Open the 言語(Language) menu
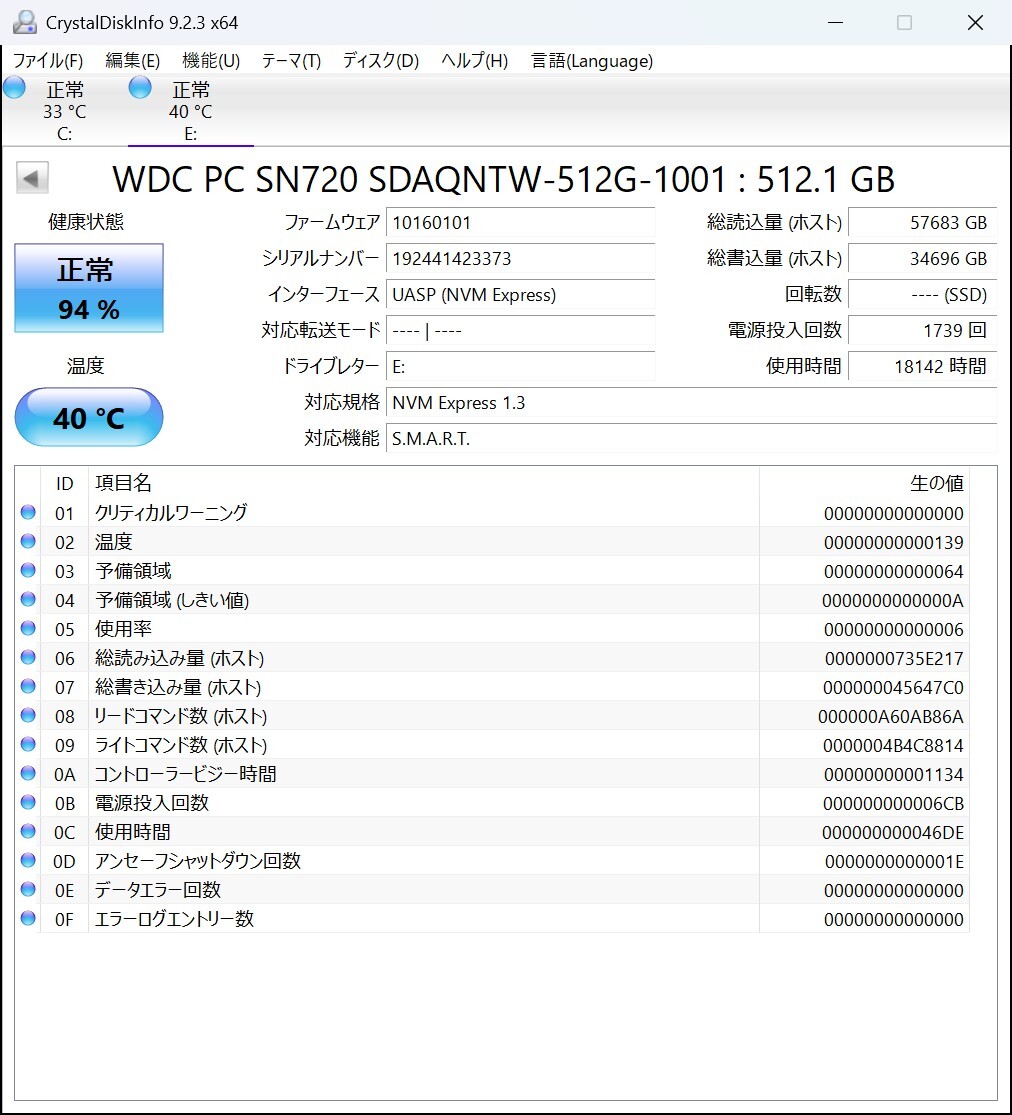This screenshot has width=1012, height=1115. coord(592,61)
